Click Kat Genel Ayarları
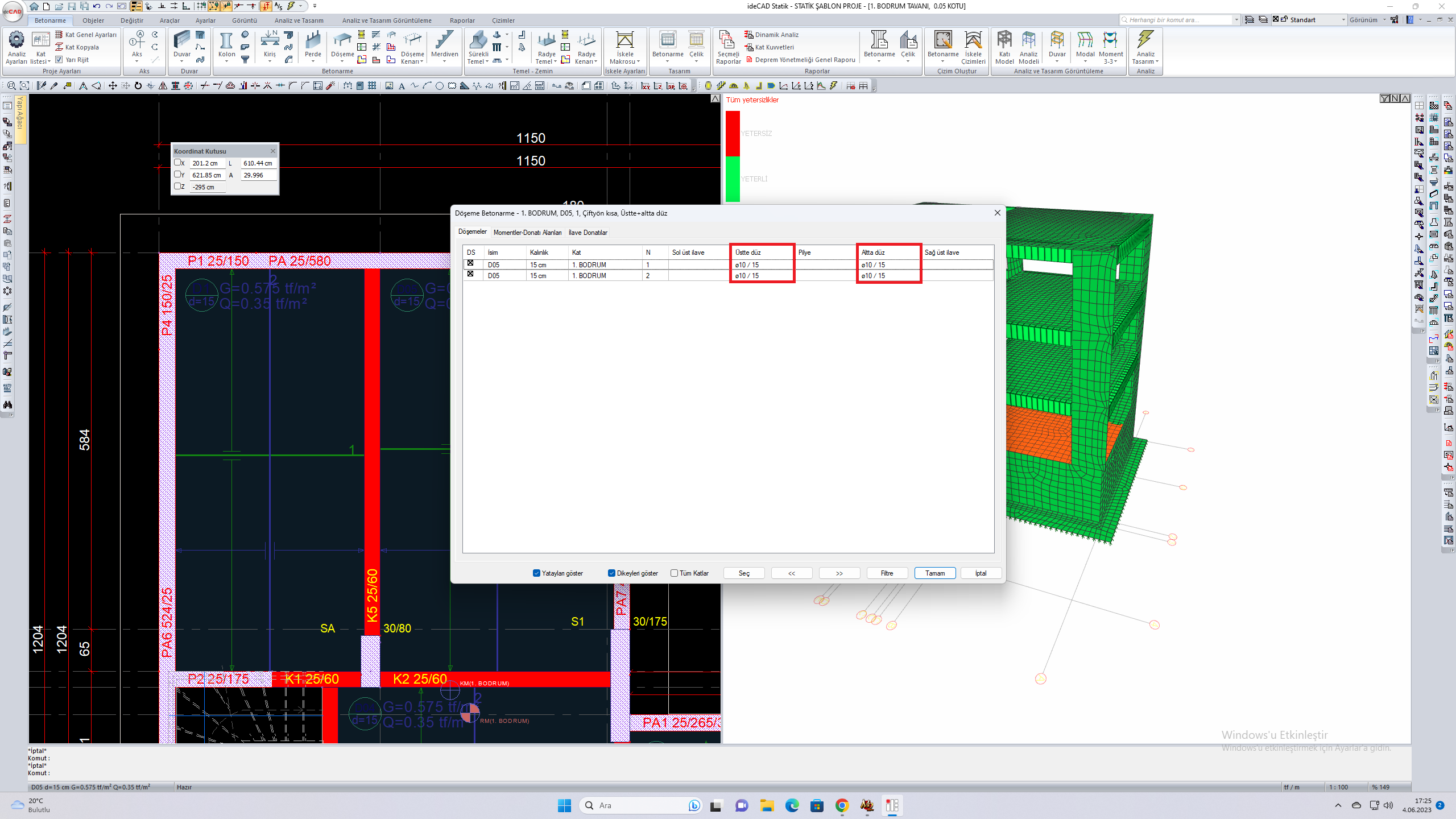 tap(86, 35)
